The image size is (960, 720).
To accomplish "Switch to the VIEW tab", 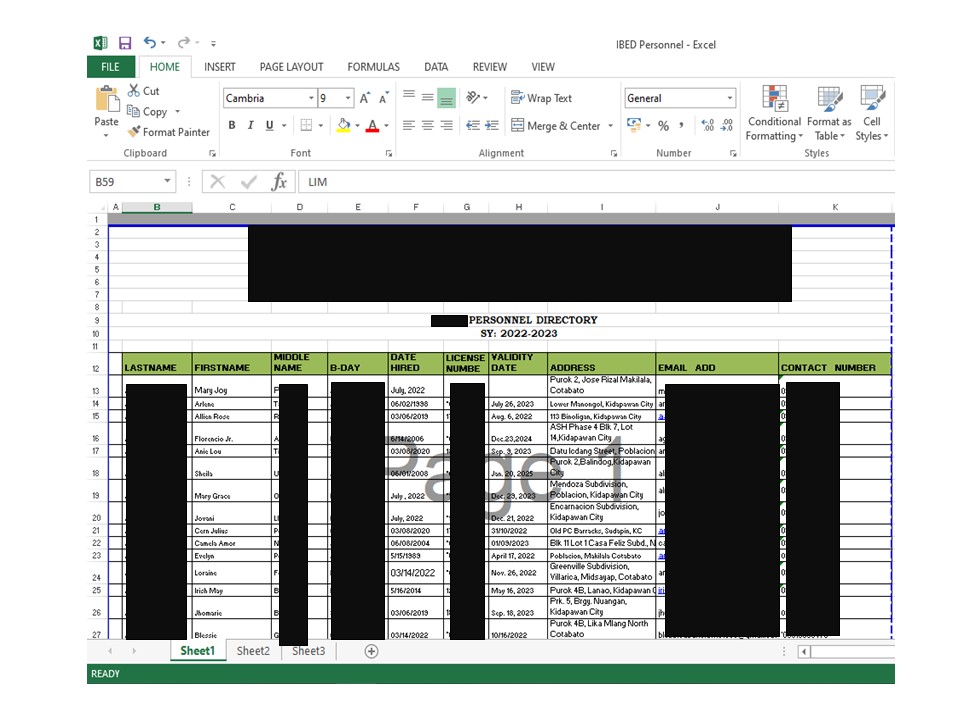I will click(543, 67).
